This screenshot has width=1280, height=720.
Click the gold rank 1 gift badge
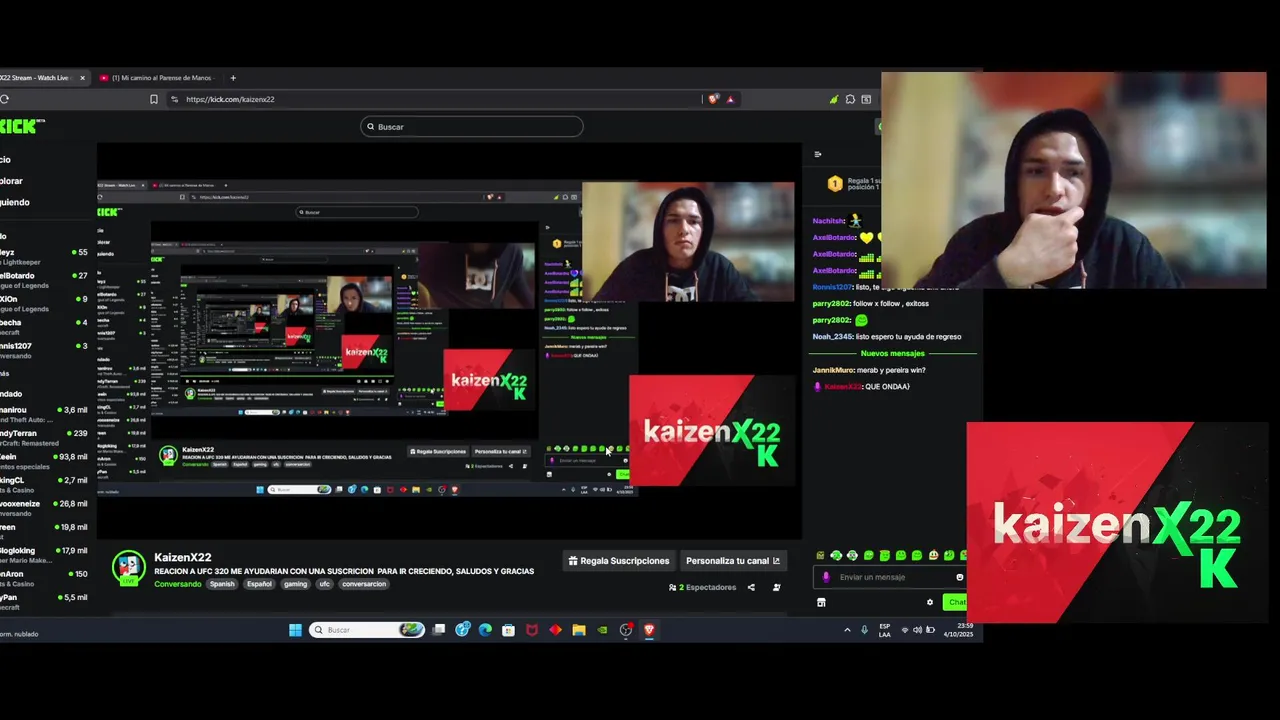click(835, 184)
